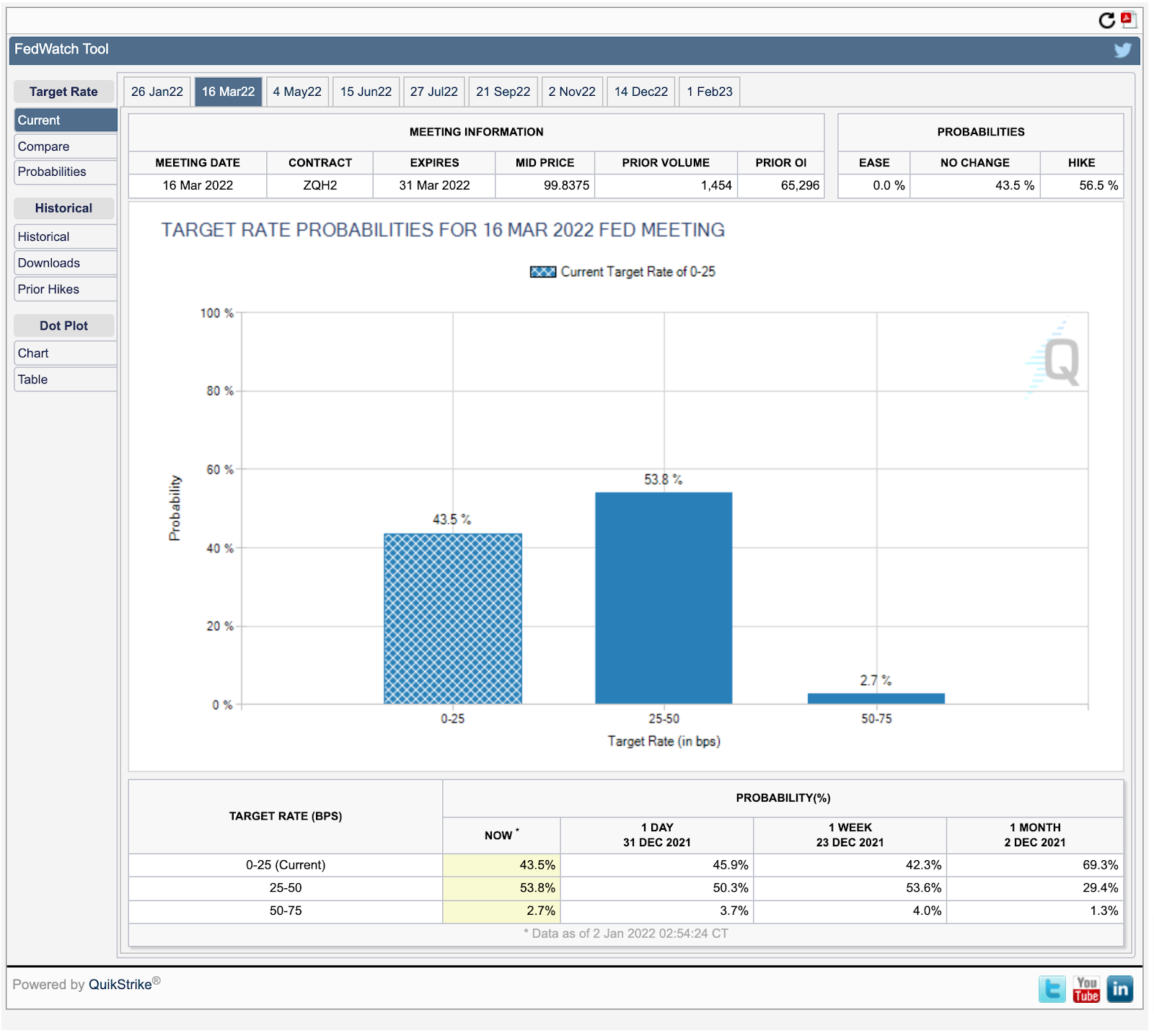Open the Downloads sidebar item
This screenshot has width=1154, height=1036.
[x=66, y=263]
